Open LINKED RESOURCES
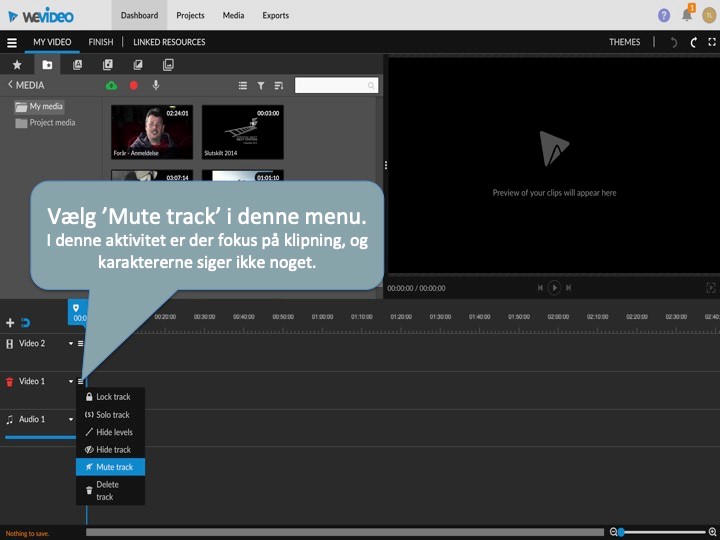 pyautogui.click(x=169, y=42)
